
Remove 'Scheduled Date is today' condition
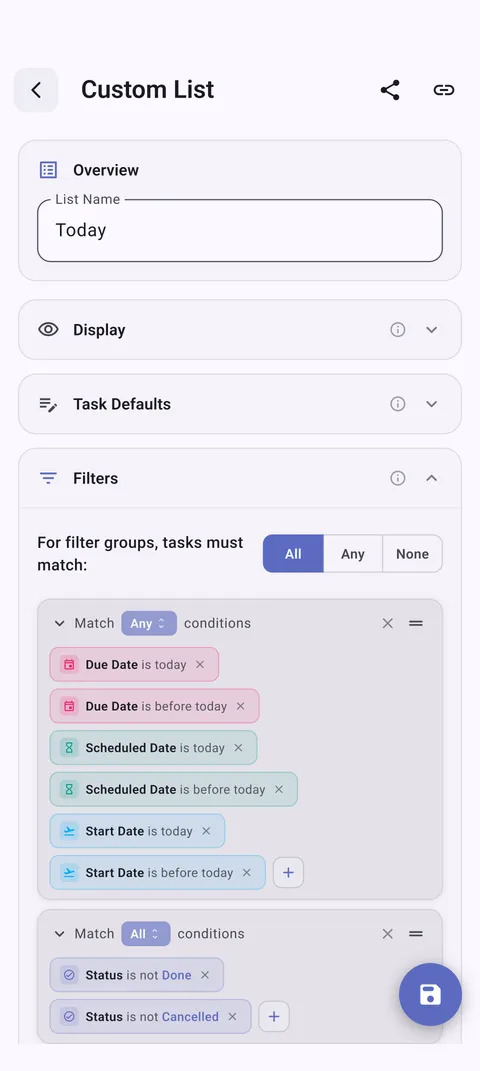[238, 748]
